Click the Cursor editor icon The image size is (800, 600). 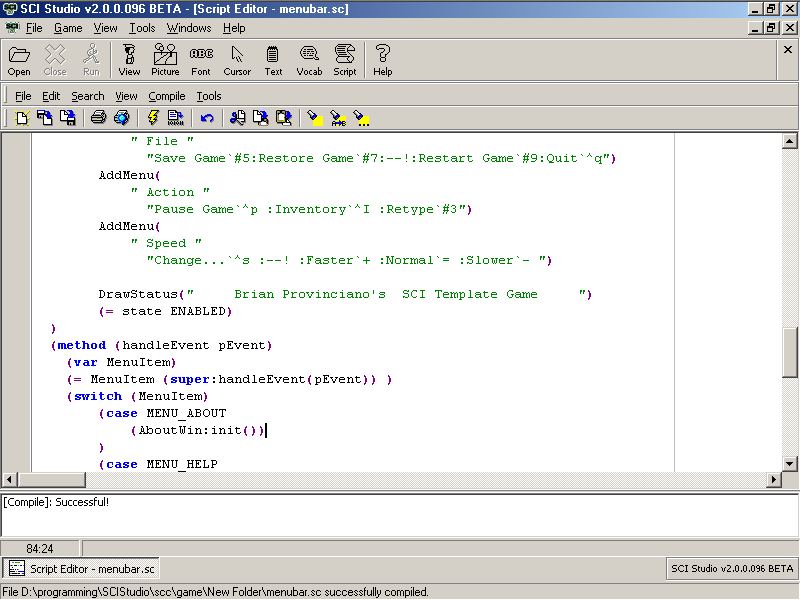[237, 60]
